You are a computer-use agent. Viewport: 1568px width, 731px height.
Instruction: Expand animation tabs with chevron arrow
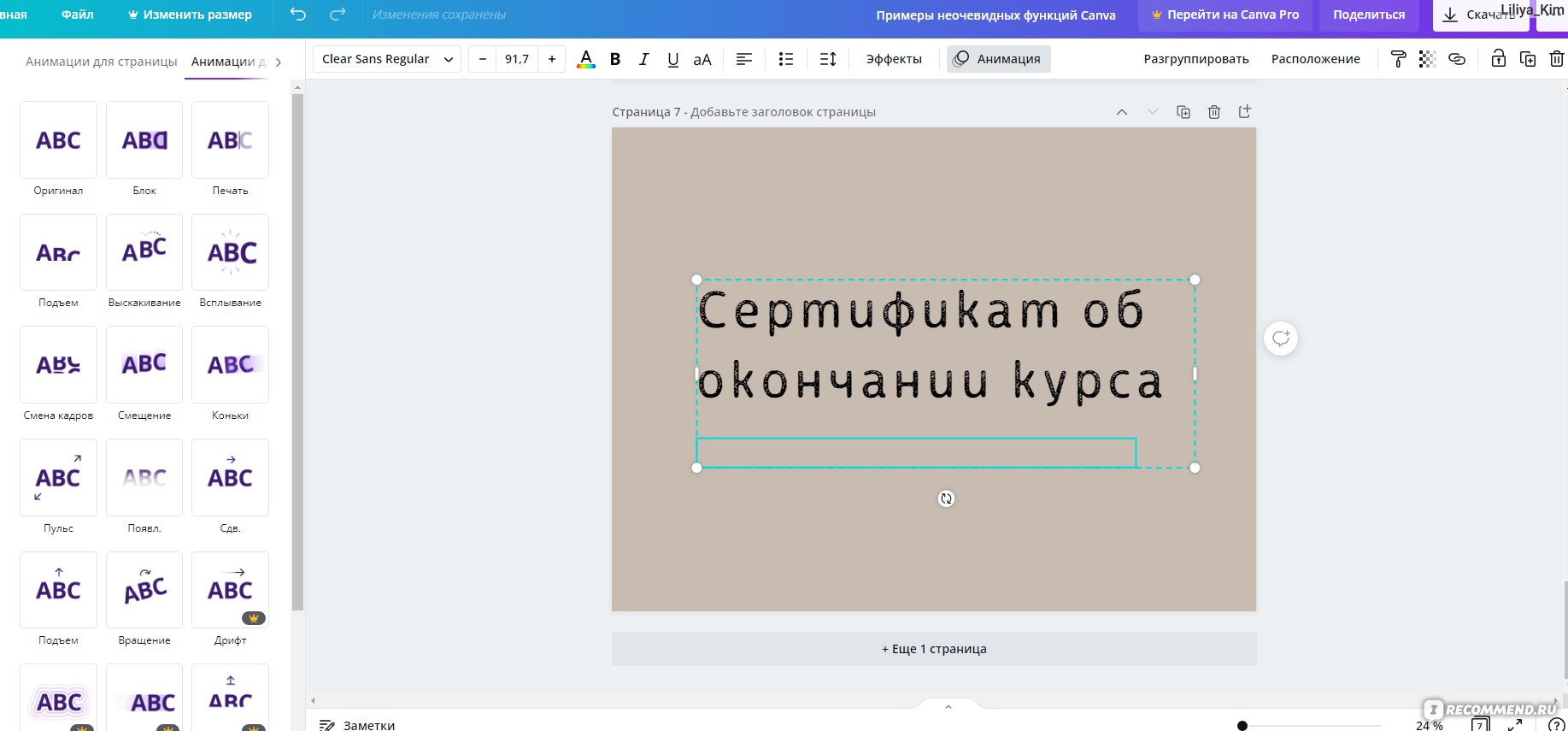click(279, 62)
